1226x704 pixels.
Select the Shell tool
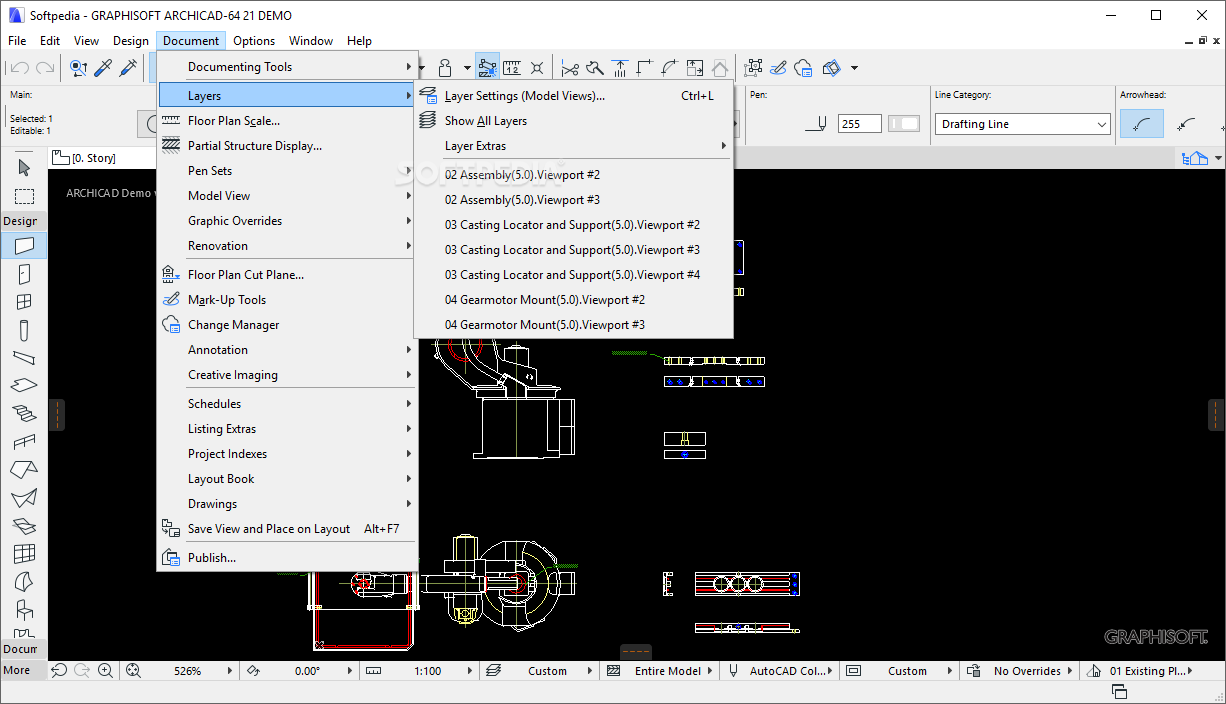tap(24, 497)
